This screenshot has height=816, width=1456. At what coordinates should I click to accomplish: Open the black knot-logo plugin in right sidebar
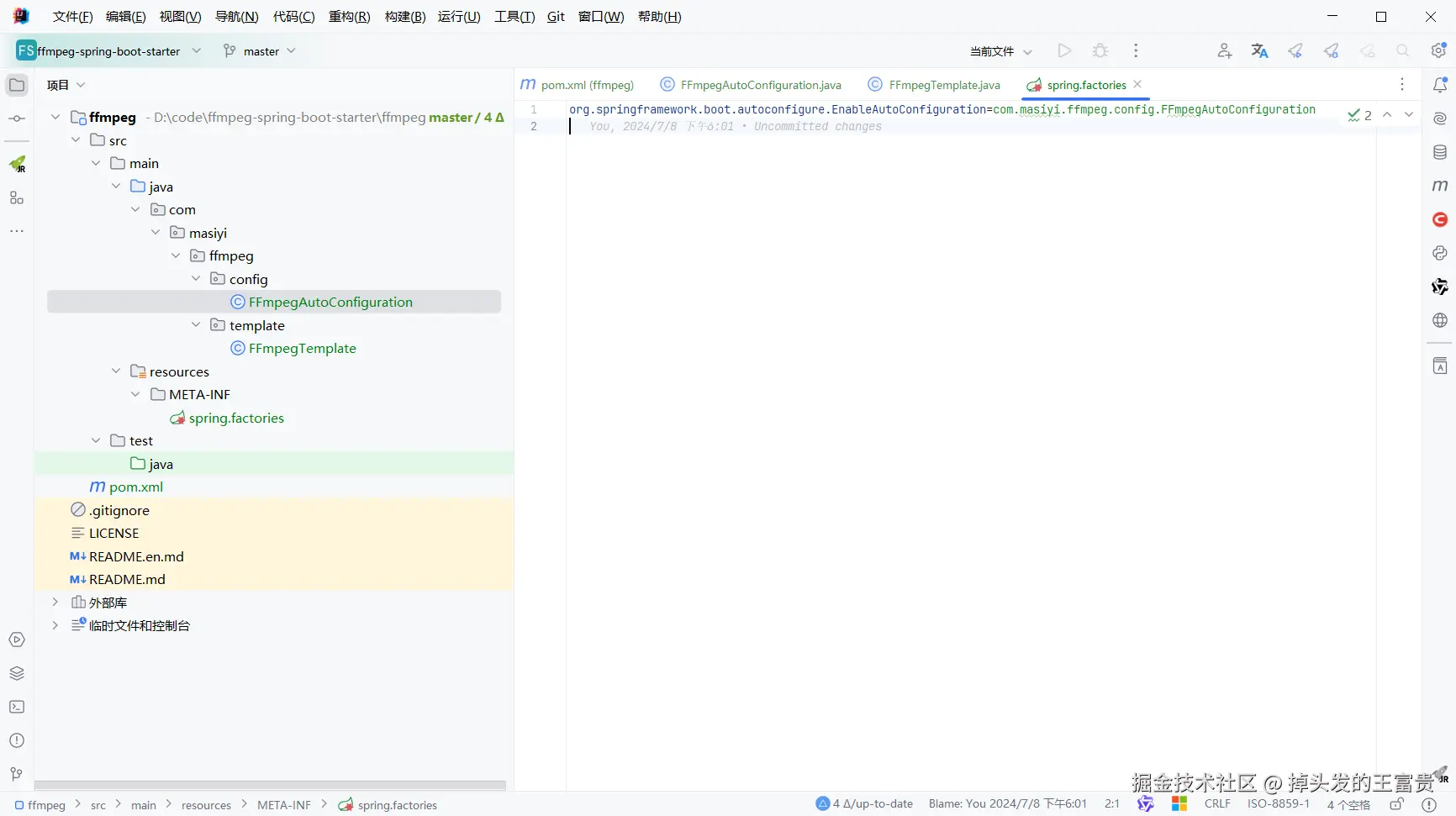point(1440,287)
